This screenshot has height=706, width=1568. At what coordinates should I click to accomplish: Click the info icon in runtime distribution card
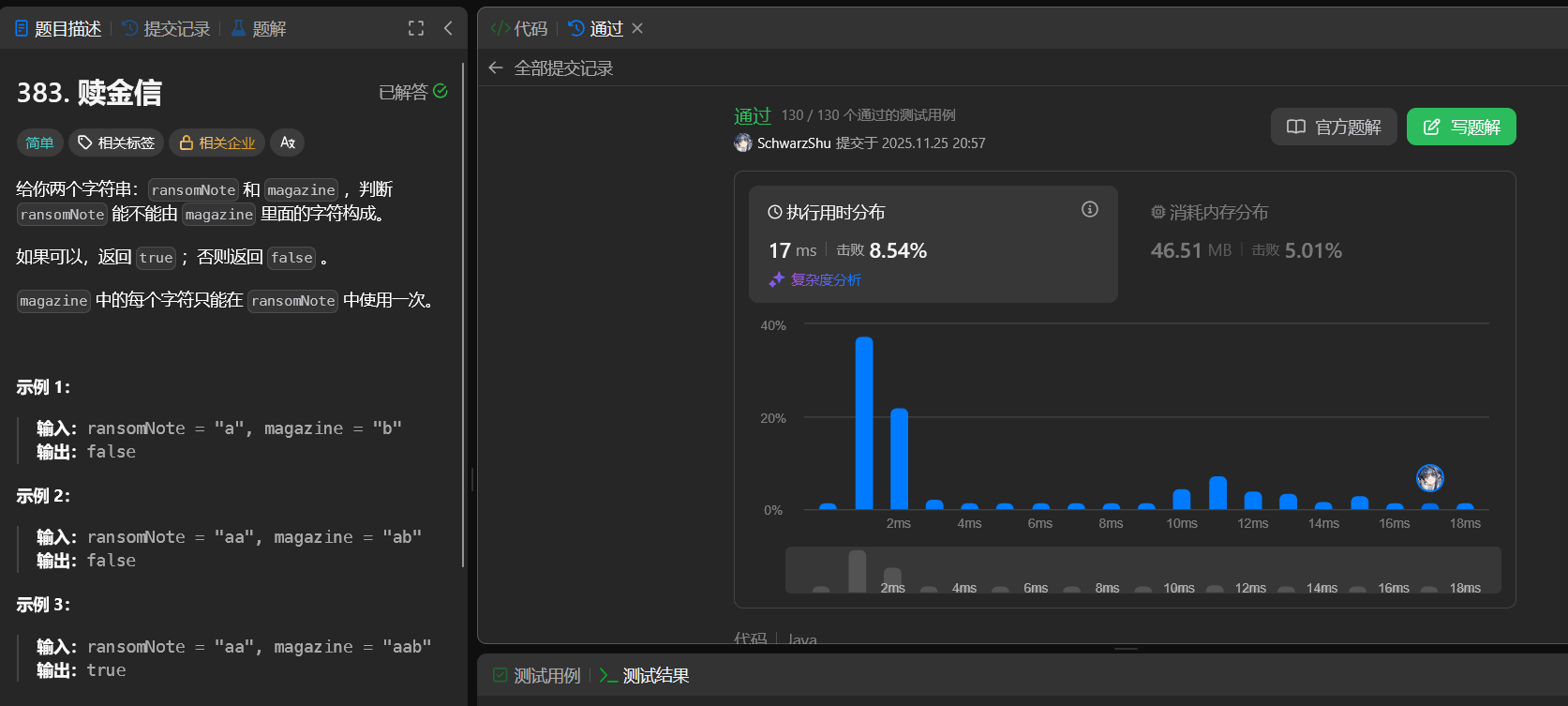coord(1089,209)
